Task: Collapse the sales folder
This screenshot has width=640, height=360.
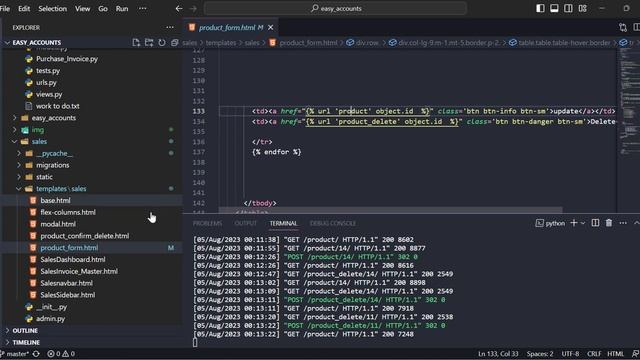Action: (39, 142)
